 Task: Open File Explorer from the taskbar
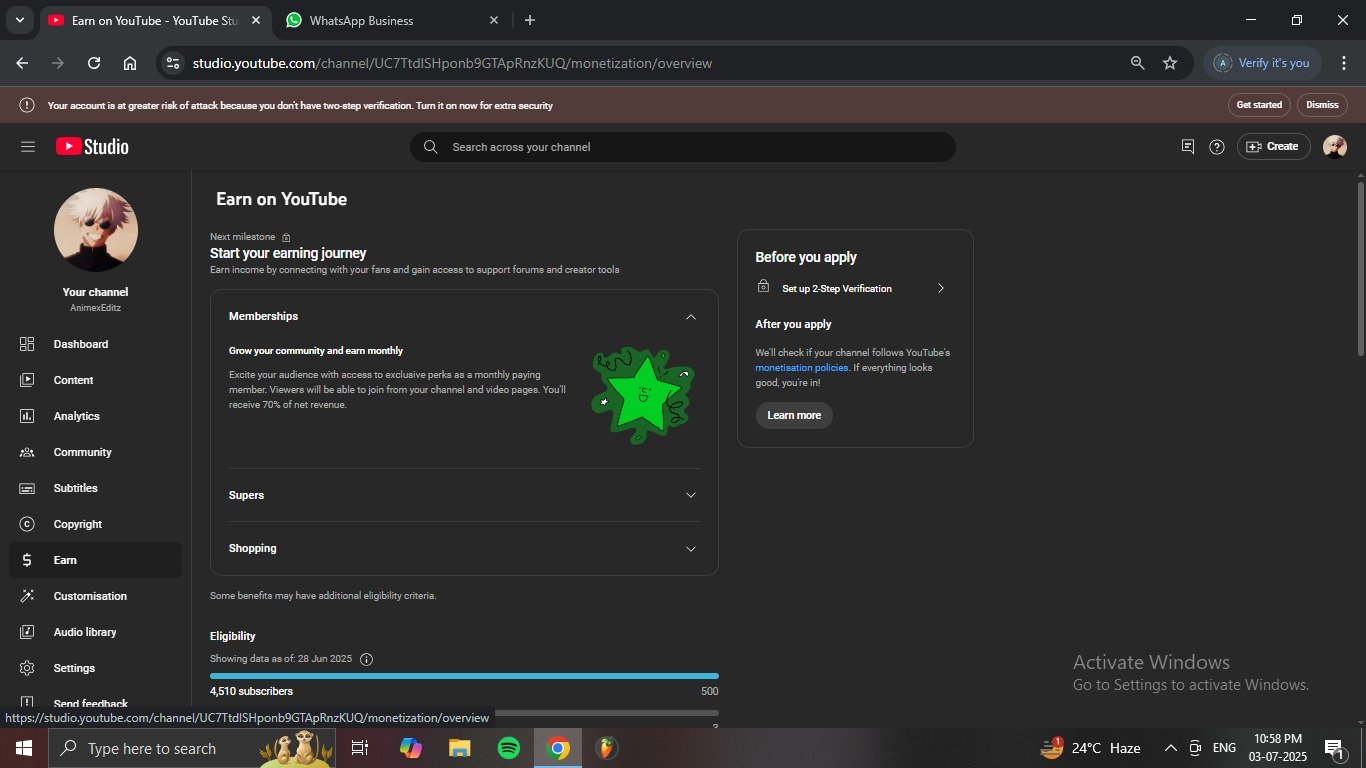point(459,748)
